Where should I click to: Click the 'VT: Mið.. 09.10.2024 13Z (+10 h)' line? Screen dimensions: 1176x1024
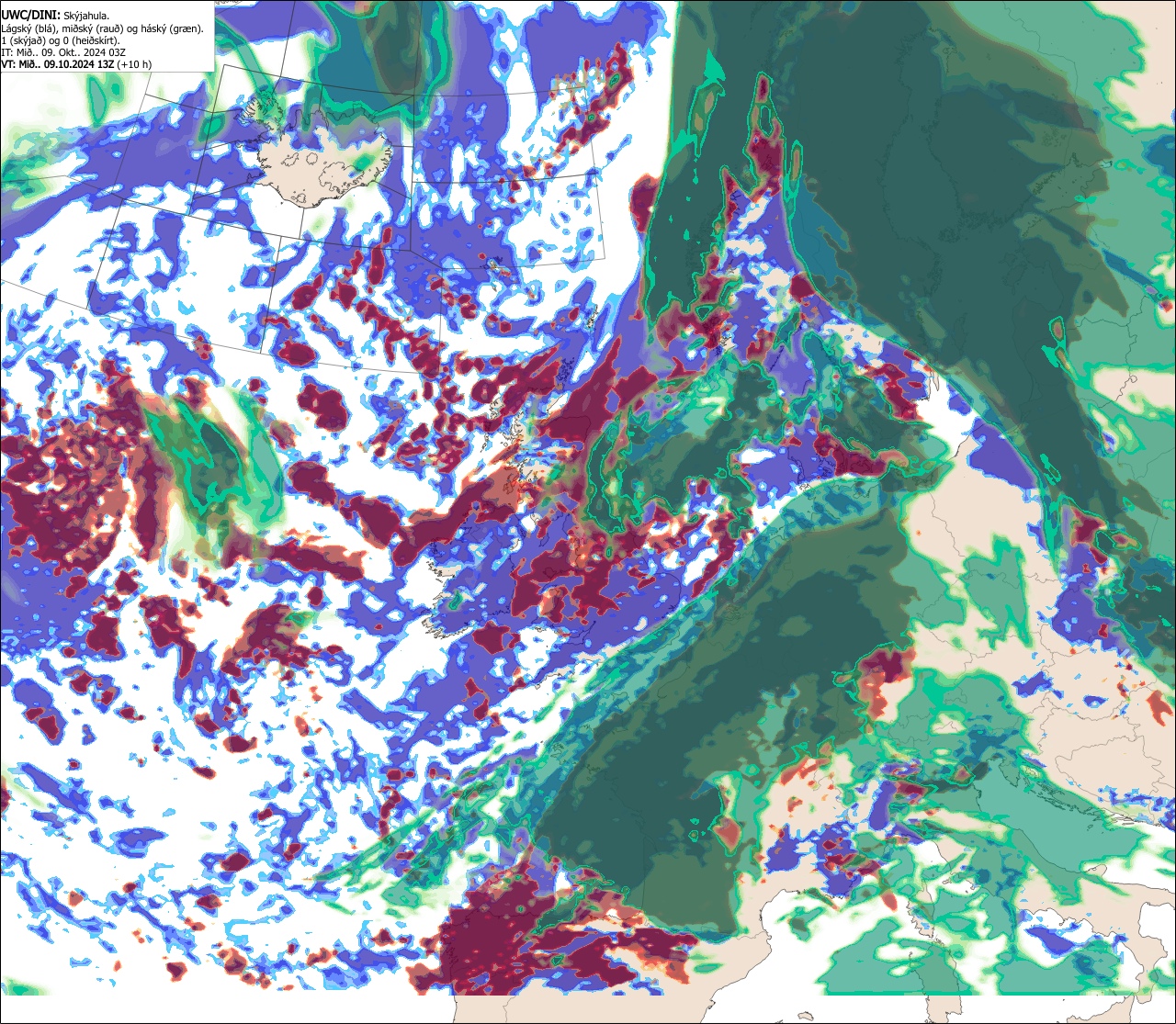point(76,64)
